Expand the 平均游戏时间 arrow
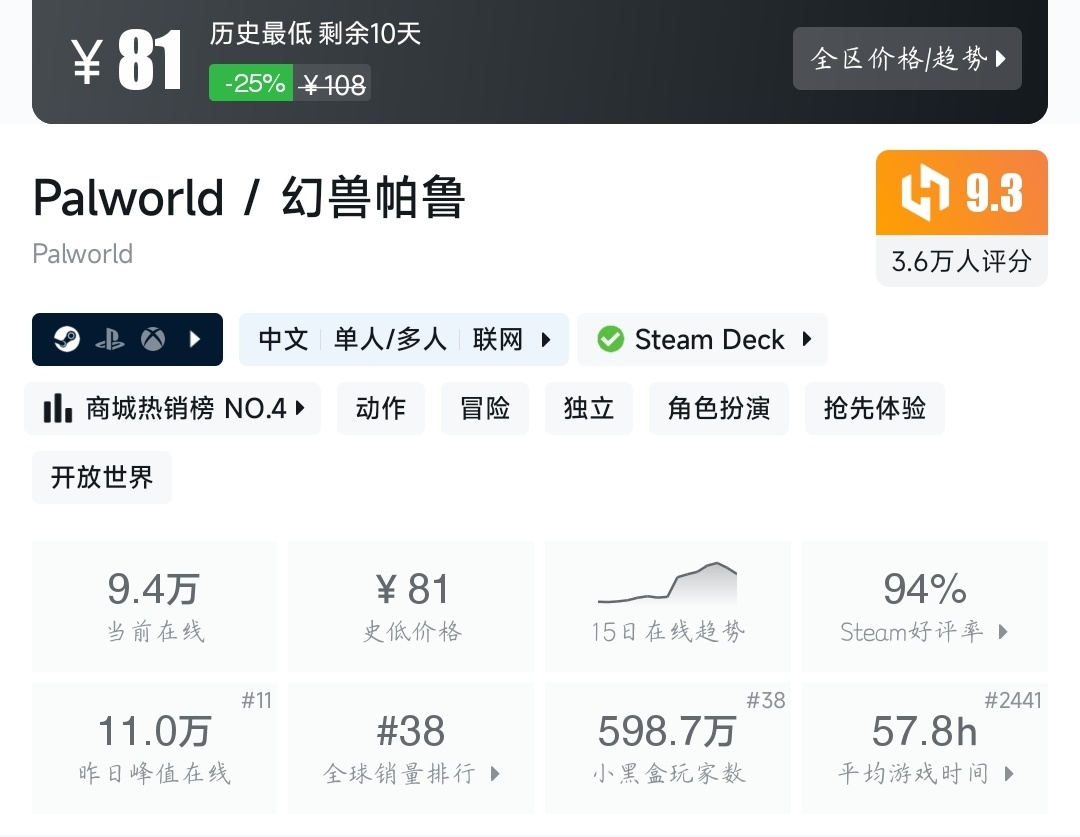The width and height of the screenshot is (1080, 837). click(x=1009, y=774)
